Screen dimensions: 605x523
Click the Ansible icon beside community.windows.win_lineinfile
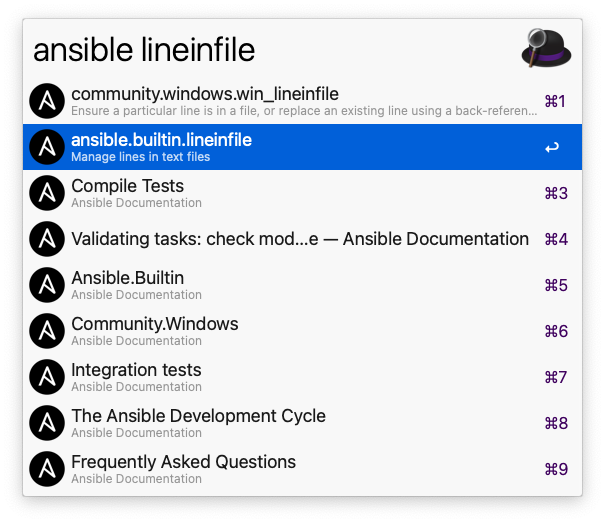47,101
